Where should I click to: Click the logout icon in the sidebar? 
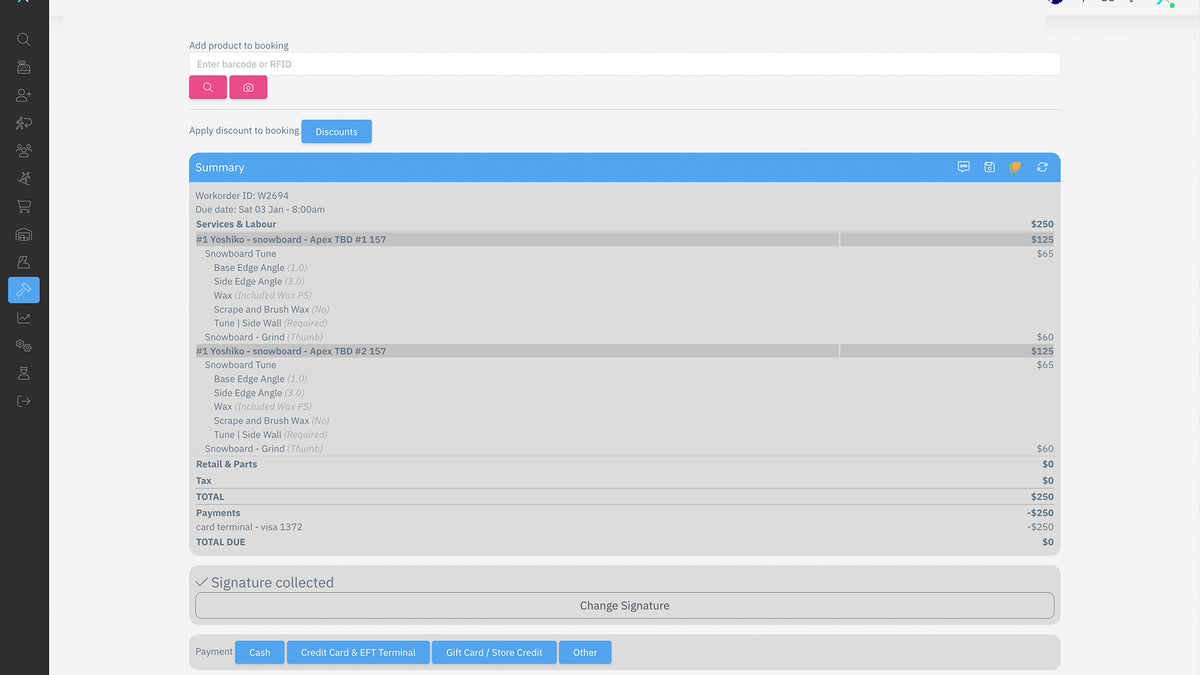pyautogui.click(x=24, y=401)
